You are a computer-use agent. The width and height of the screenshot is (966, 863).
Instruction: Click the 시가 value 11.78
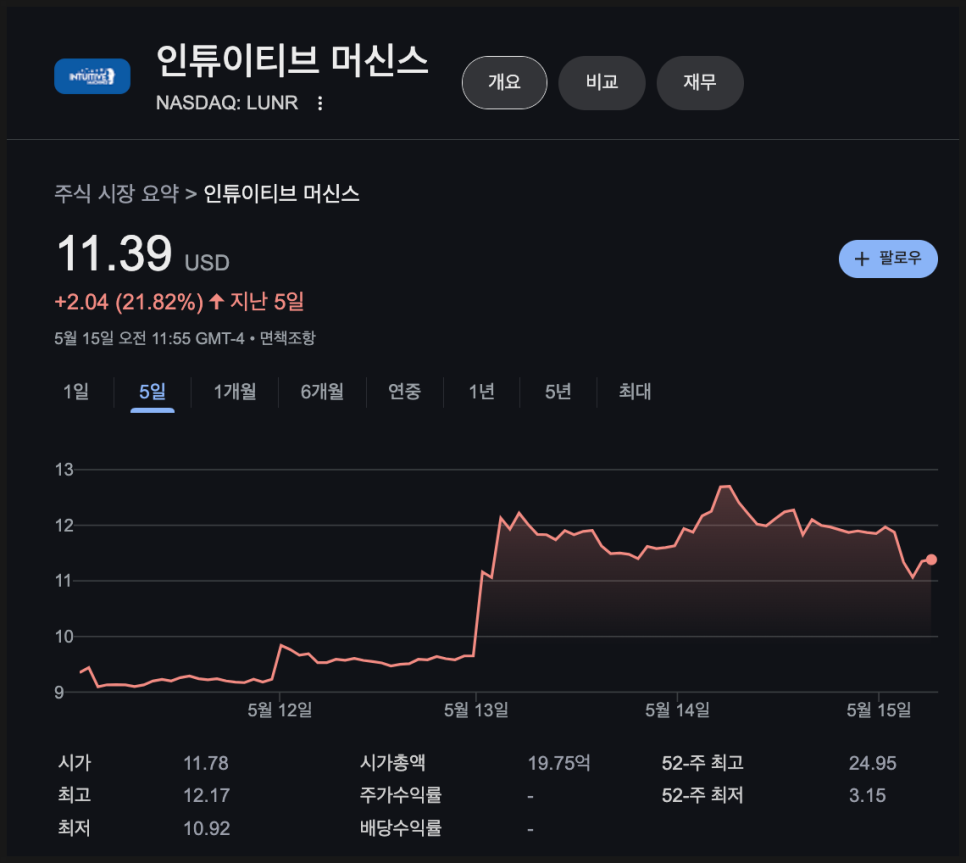[206, 763]
